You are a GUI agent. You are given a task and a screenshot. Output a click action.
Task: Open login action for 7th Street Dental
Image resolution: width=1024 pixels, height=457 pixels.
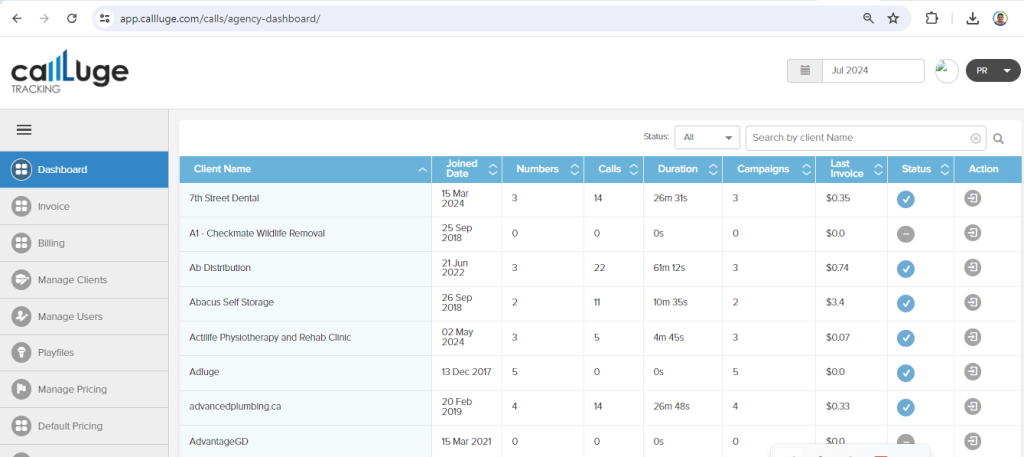coord(973,199)
